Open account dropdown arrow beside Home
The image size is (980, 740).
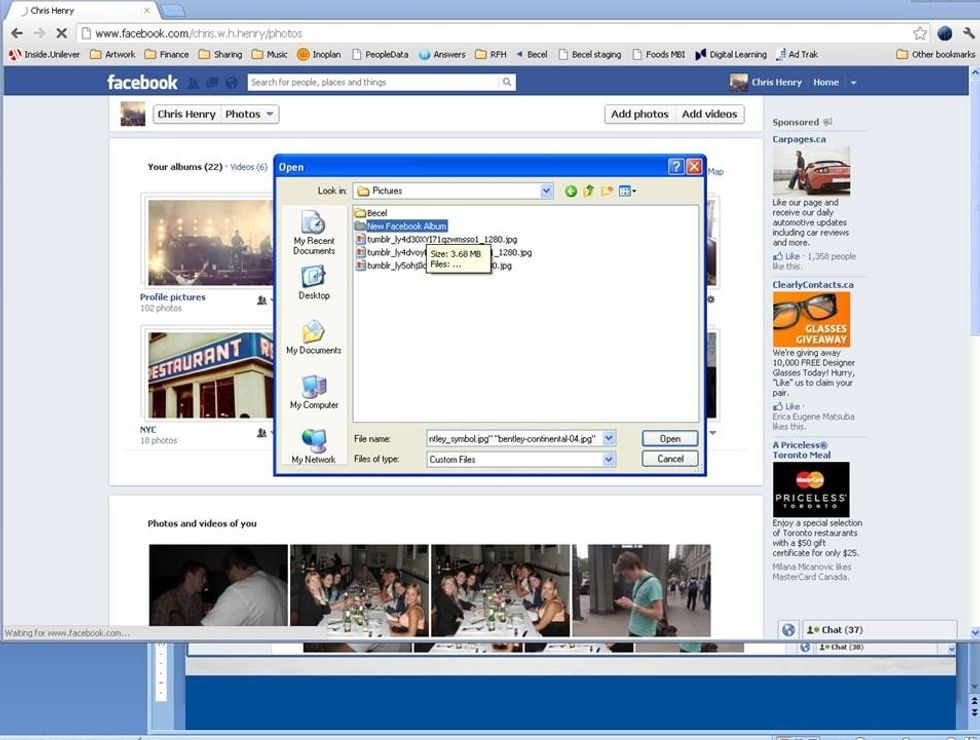[854, 82]
